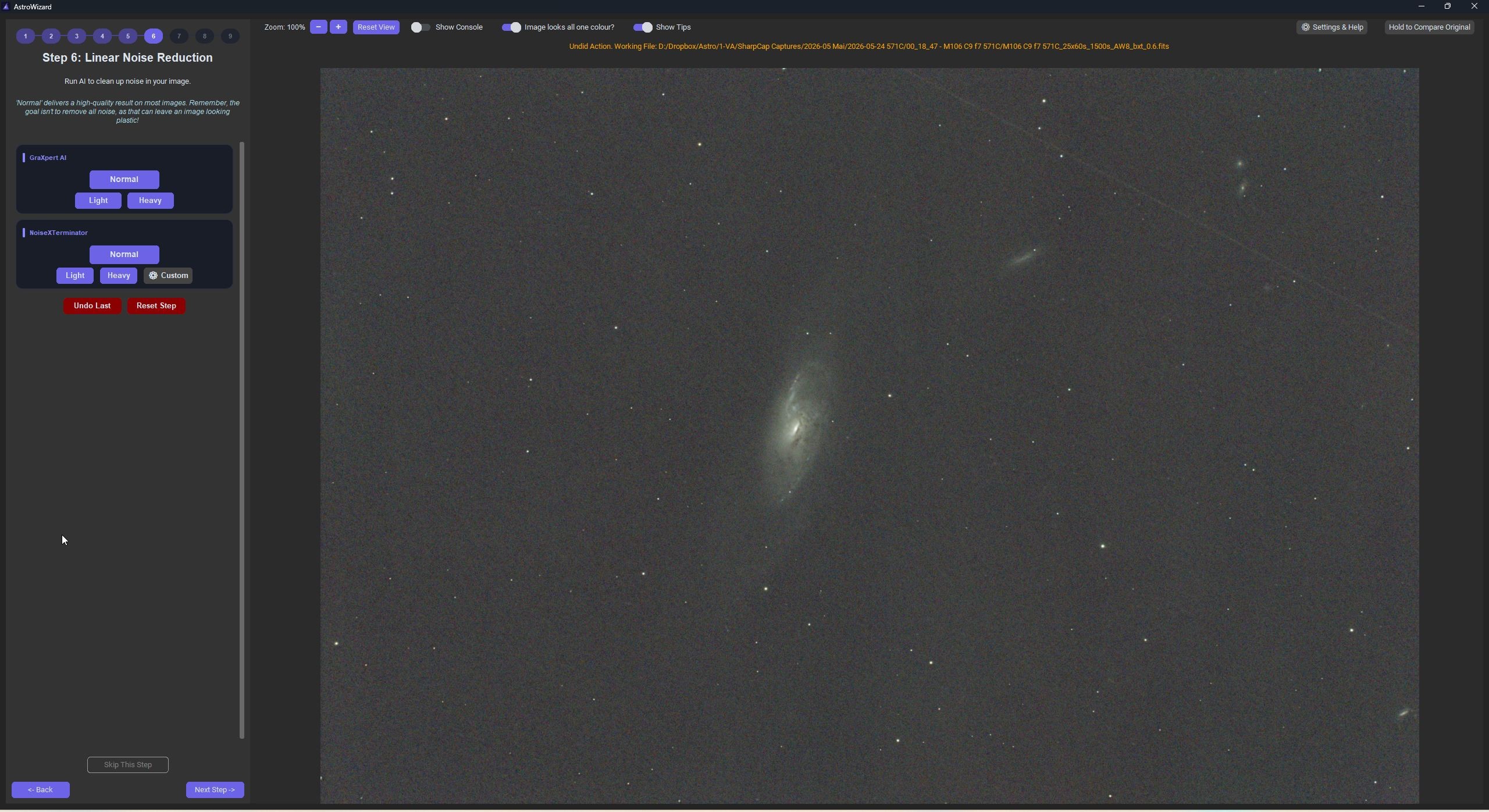This screenshot has height=812, width=1489.
Task: Enable the Show Console toggle
Action: [421, 27]
